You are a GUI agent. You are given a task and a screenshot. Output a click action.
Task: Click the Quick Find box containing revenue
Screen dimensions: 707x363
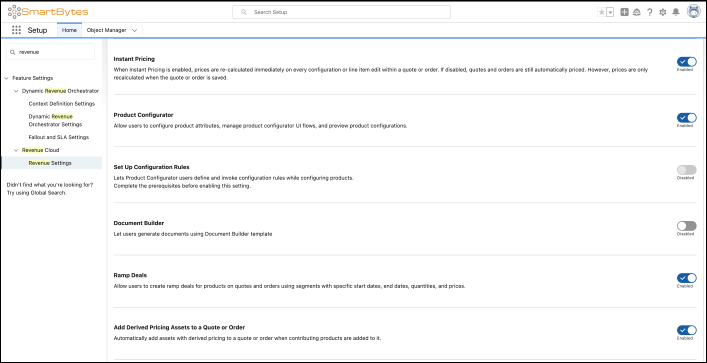coord(50,52)
